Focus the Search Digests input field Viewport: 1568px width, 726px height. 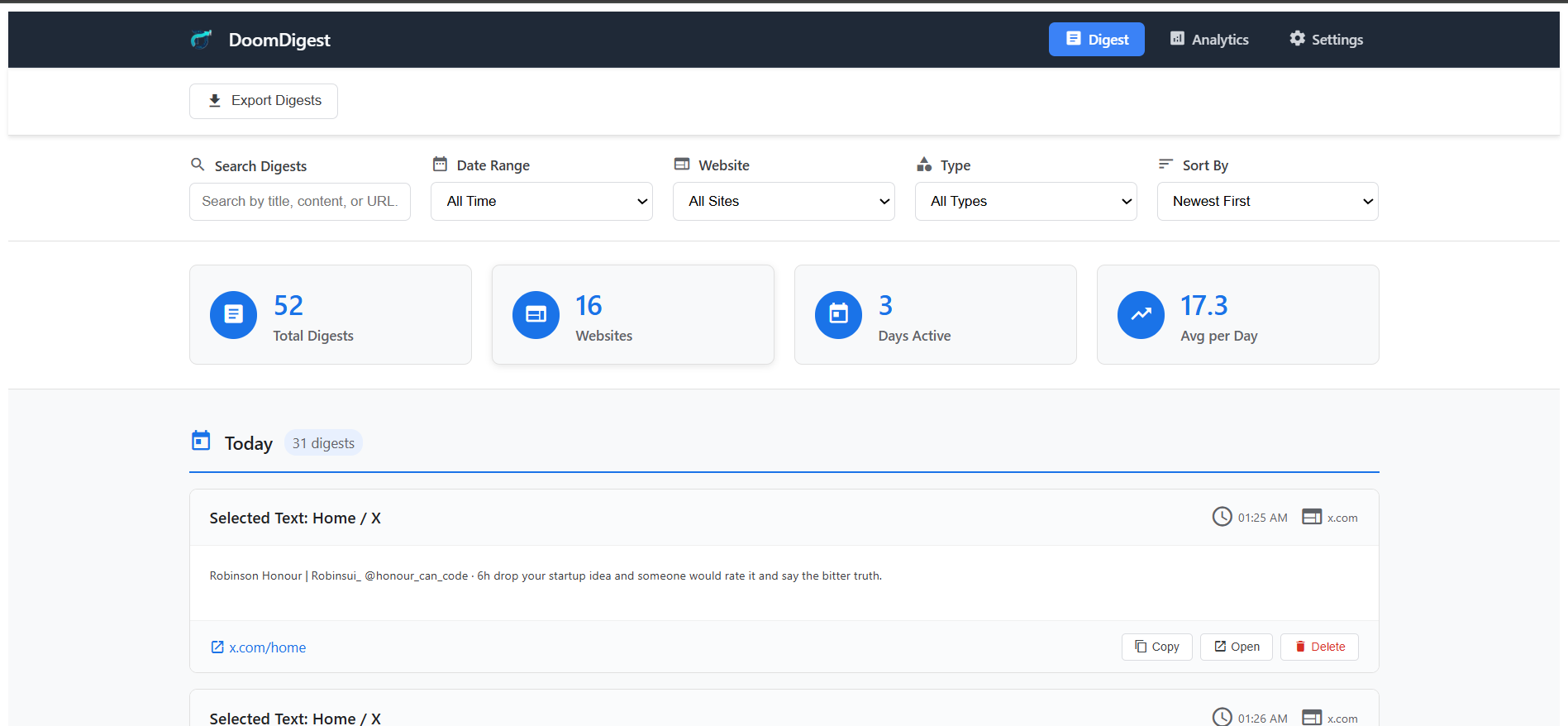click(300, 202)
